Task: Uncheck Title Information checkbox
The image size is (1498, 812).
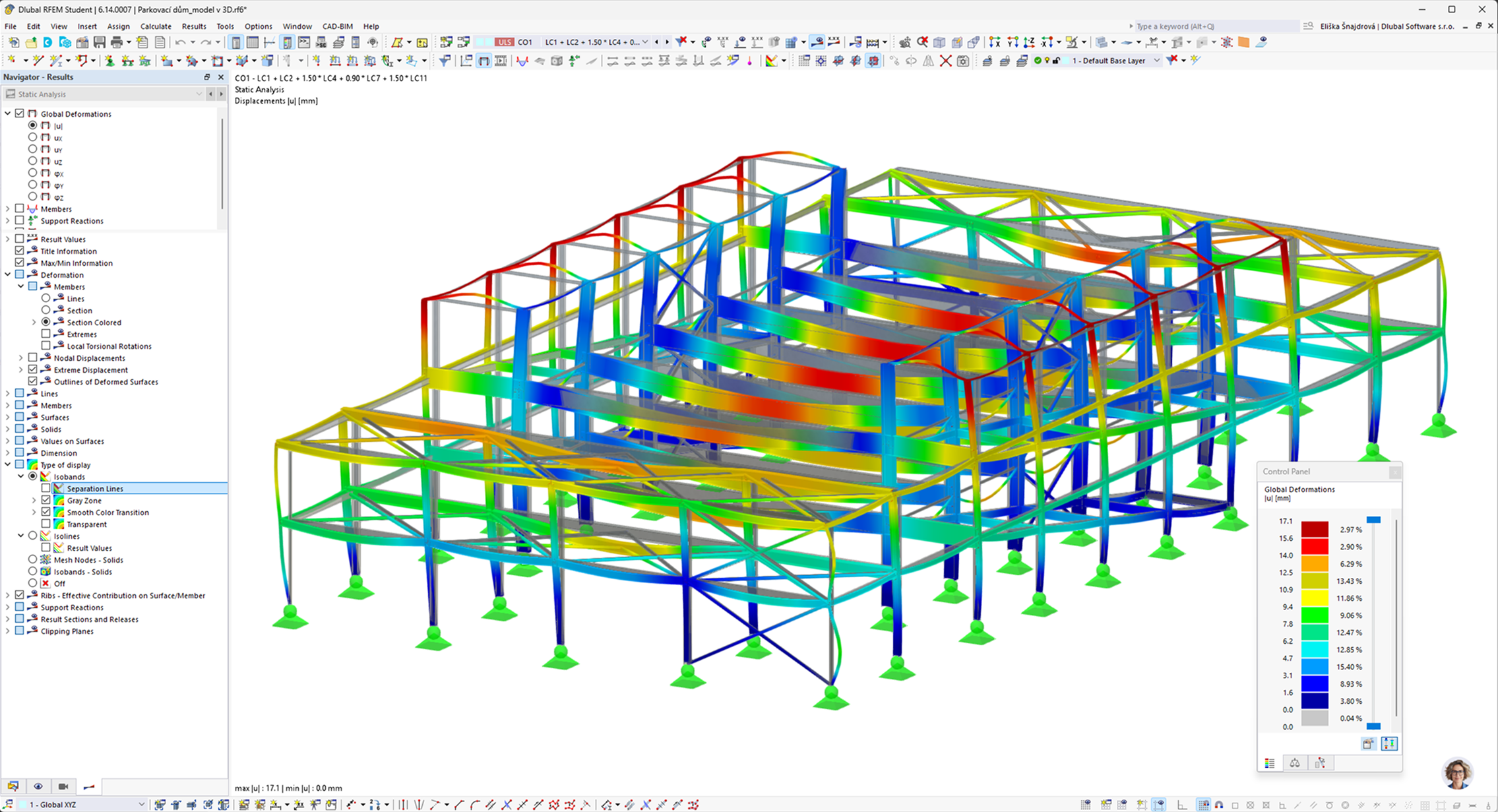Action: tap(20, 251)
